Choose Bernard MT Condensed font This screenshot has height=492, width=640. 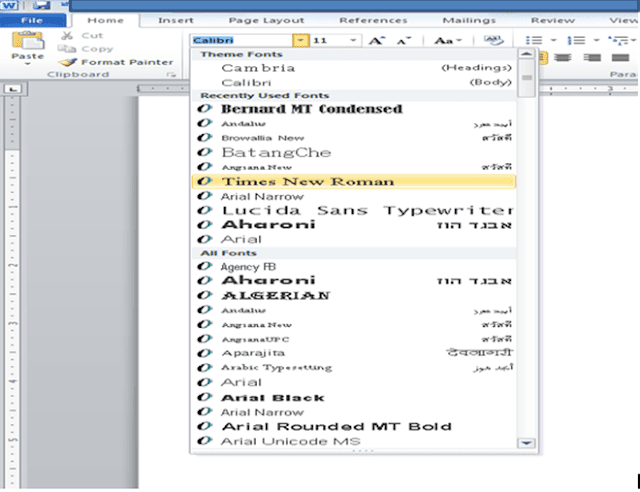pyautogui.click(x=353, y=109)
